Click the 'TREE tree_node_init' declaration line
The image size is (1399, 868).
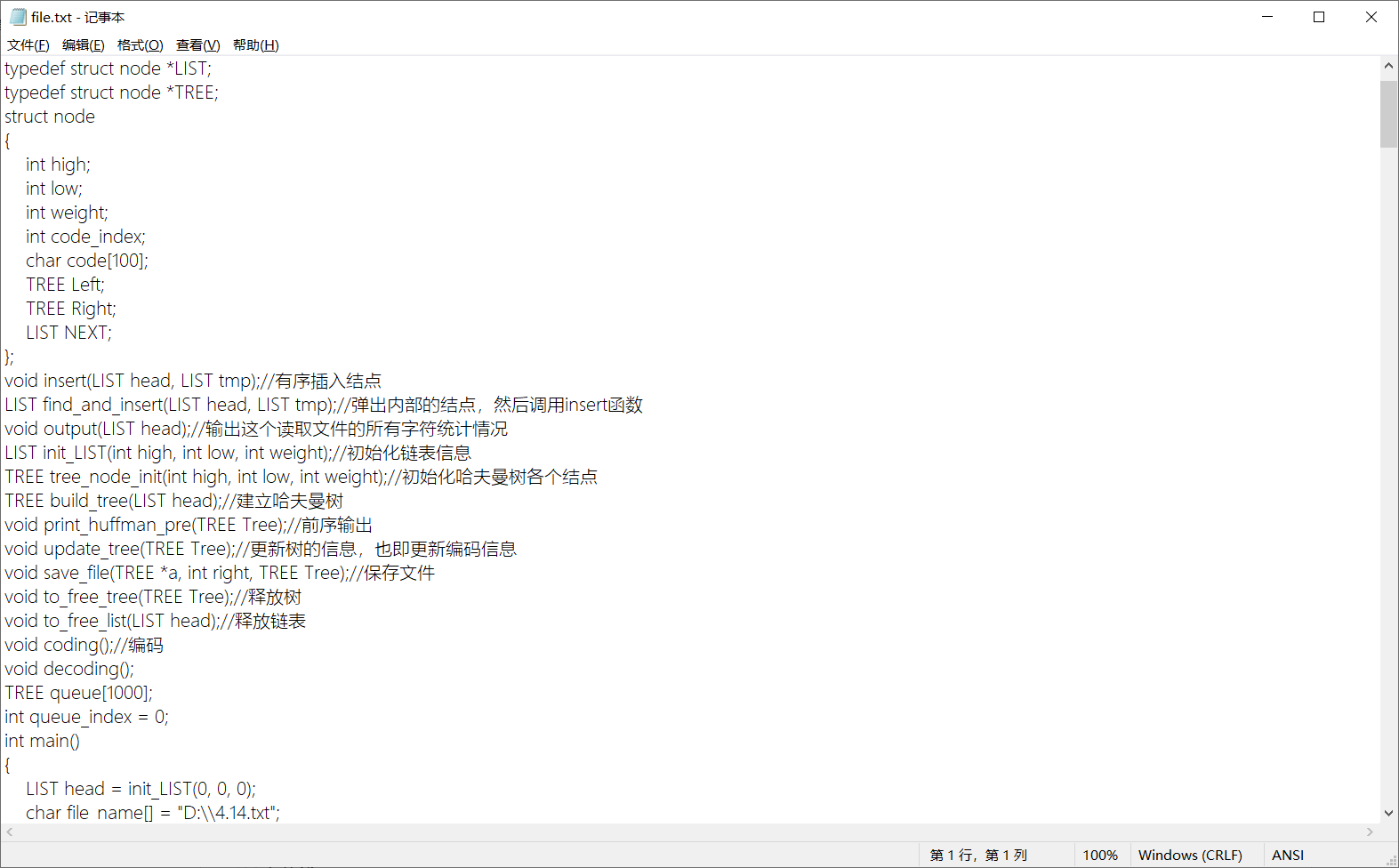pyautogui.click(x=302, y=477)
